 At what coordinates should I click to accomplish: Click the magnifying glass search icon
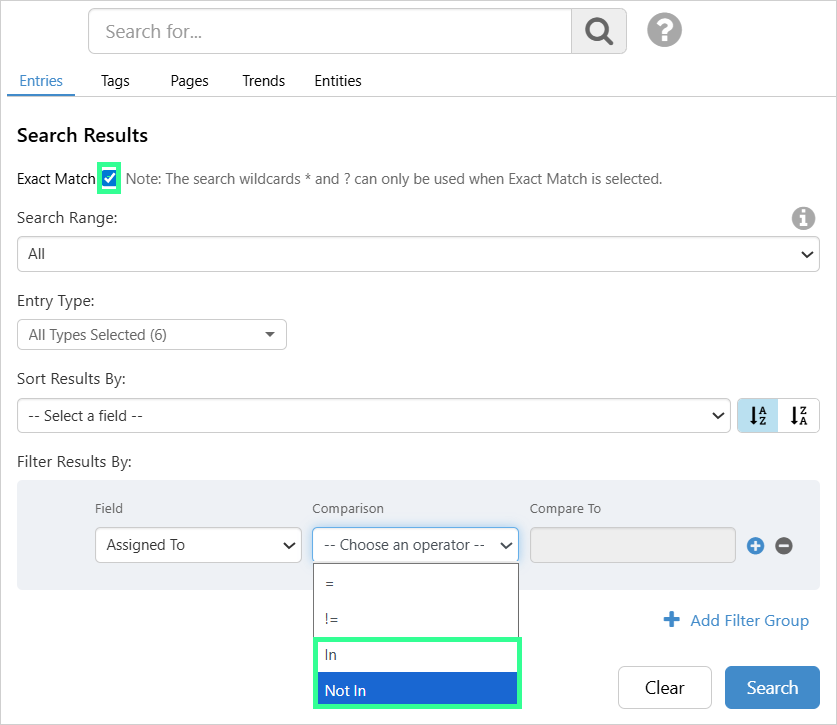tap(598, 32)
